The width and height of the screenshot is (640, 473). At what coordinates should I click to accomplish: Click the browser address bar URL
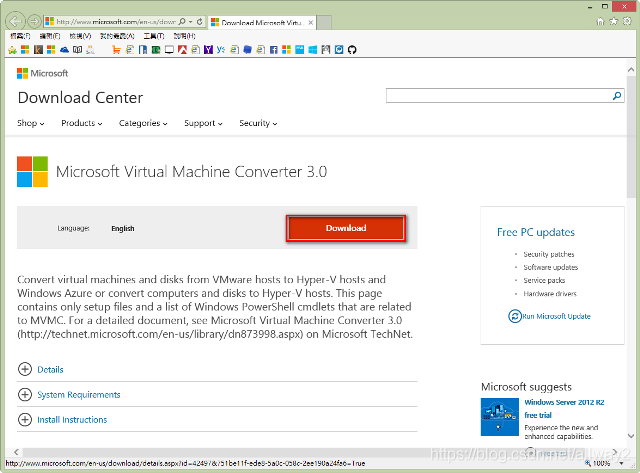coord(116,22)
